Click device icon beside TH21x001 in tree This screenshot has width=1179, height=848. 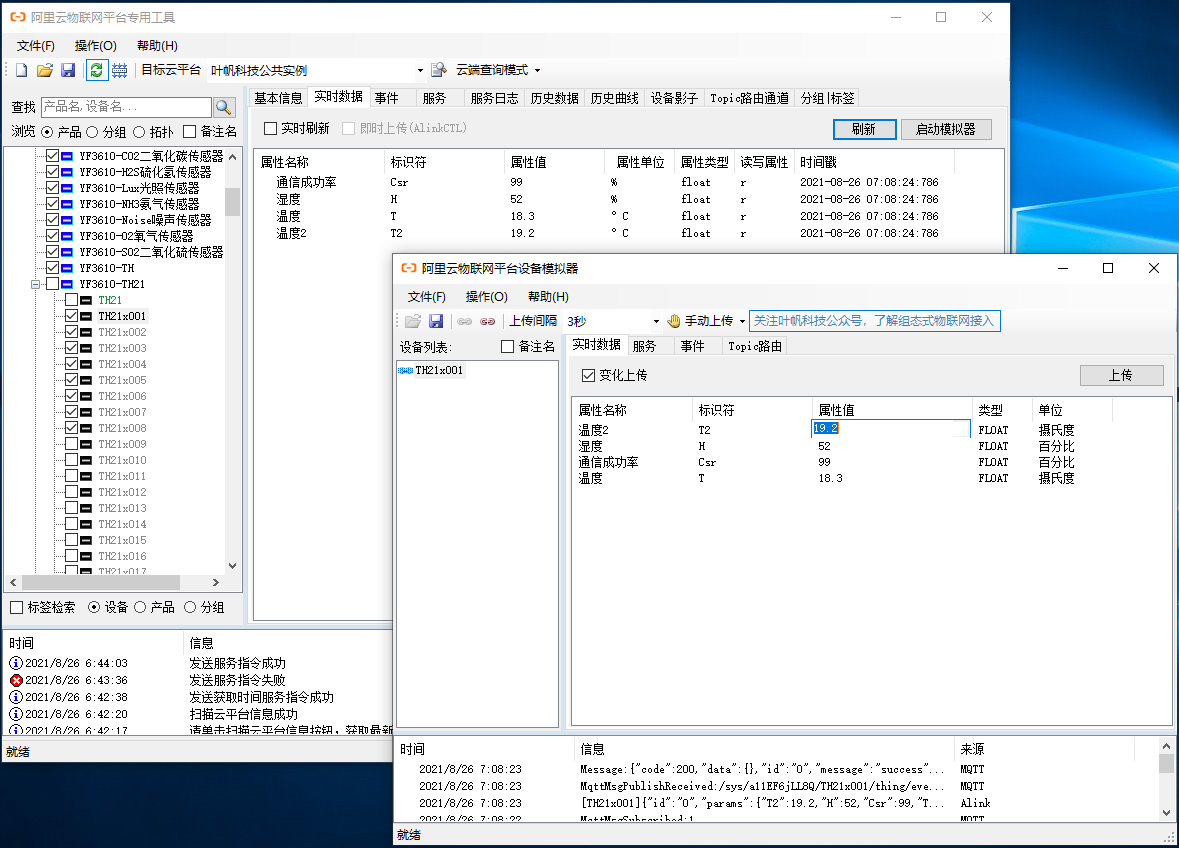click(86, 316)
